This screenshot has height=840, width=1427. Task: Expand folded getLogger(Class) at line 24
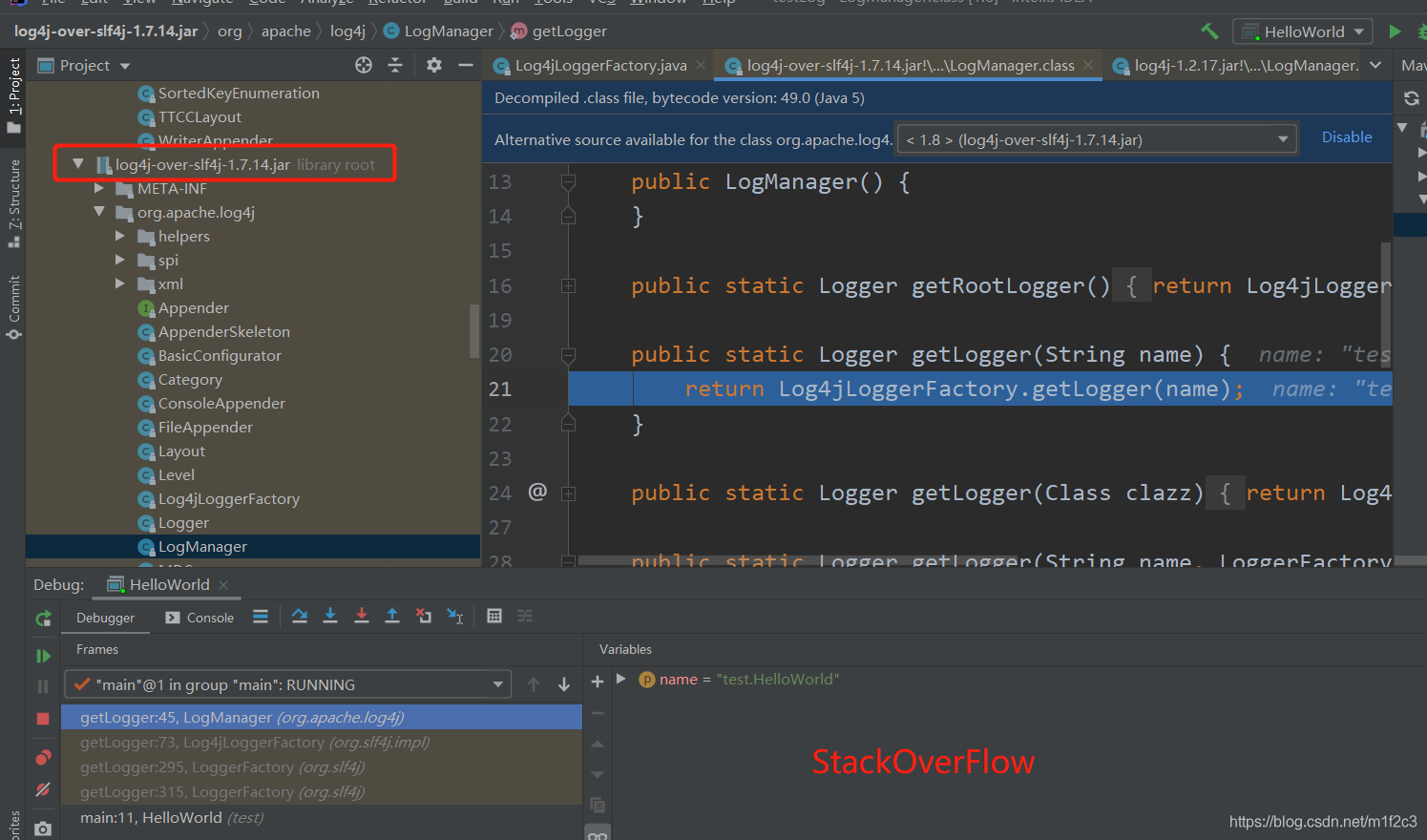(569, 493)
